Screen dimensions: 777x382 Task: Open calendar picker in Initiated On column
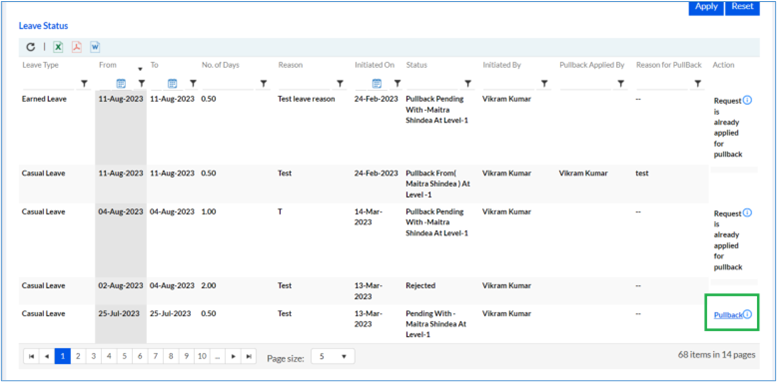click(377, 83)
